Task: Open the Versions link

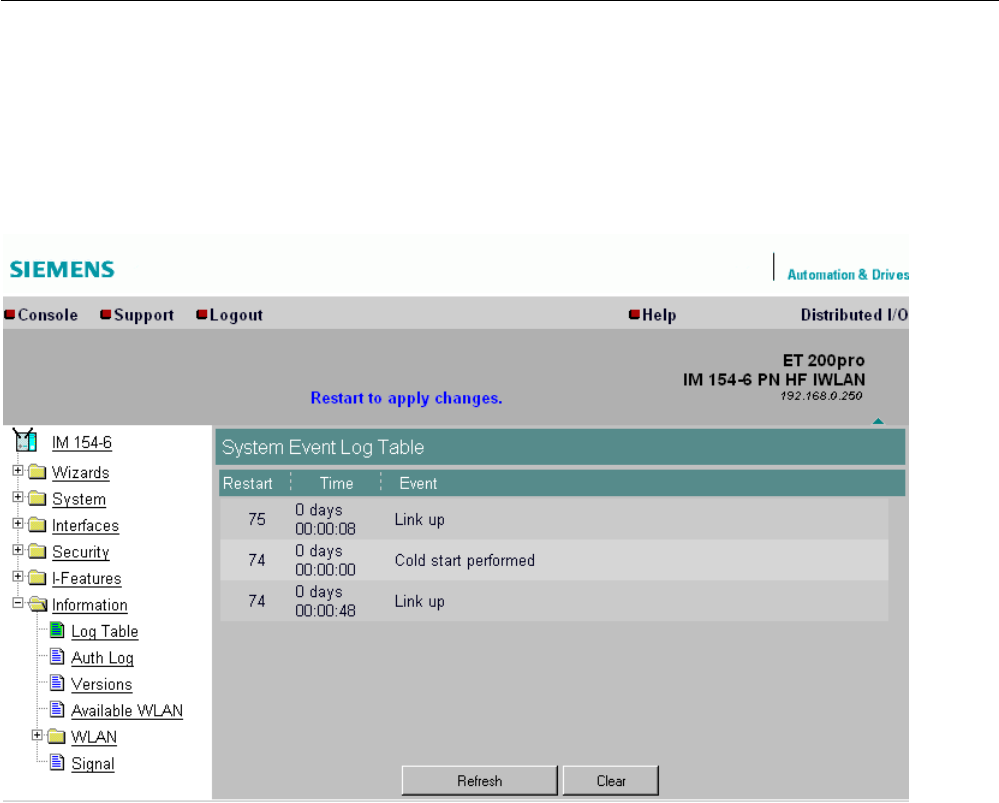Action: click(x=101, y=684)
